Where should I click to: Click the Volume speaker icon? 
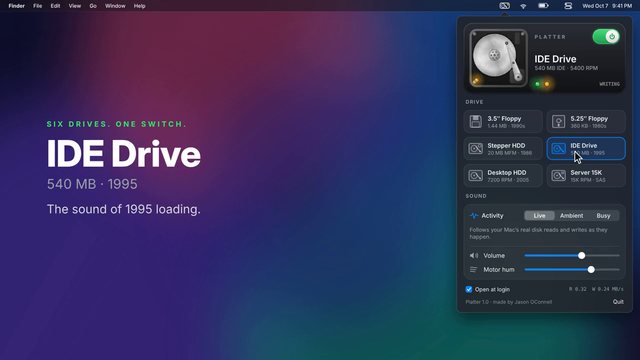coord(473,256)
